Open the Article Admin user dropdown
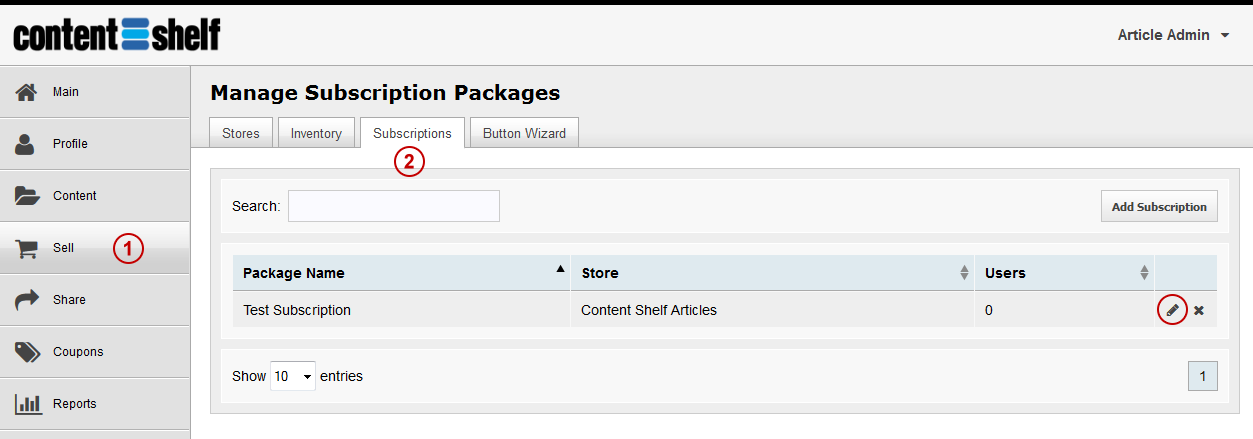This screenshot has height=439, width=1253. click(1174, 35)
